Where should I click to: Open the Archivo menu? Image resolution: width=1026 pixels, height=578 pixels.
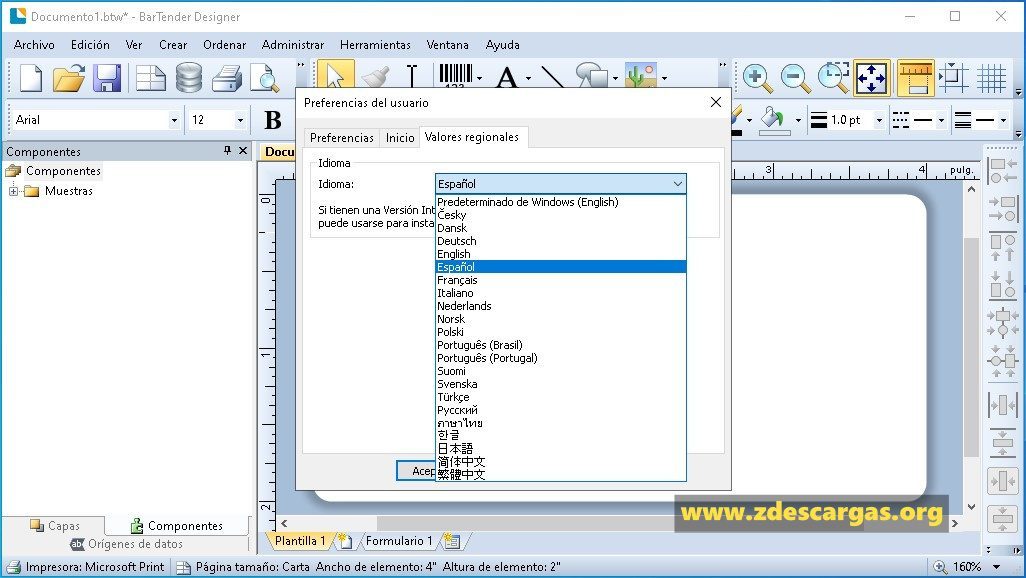click(x=34, y=45)
